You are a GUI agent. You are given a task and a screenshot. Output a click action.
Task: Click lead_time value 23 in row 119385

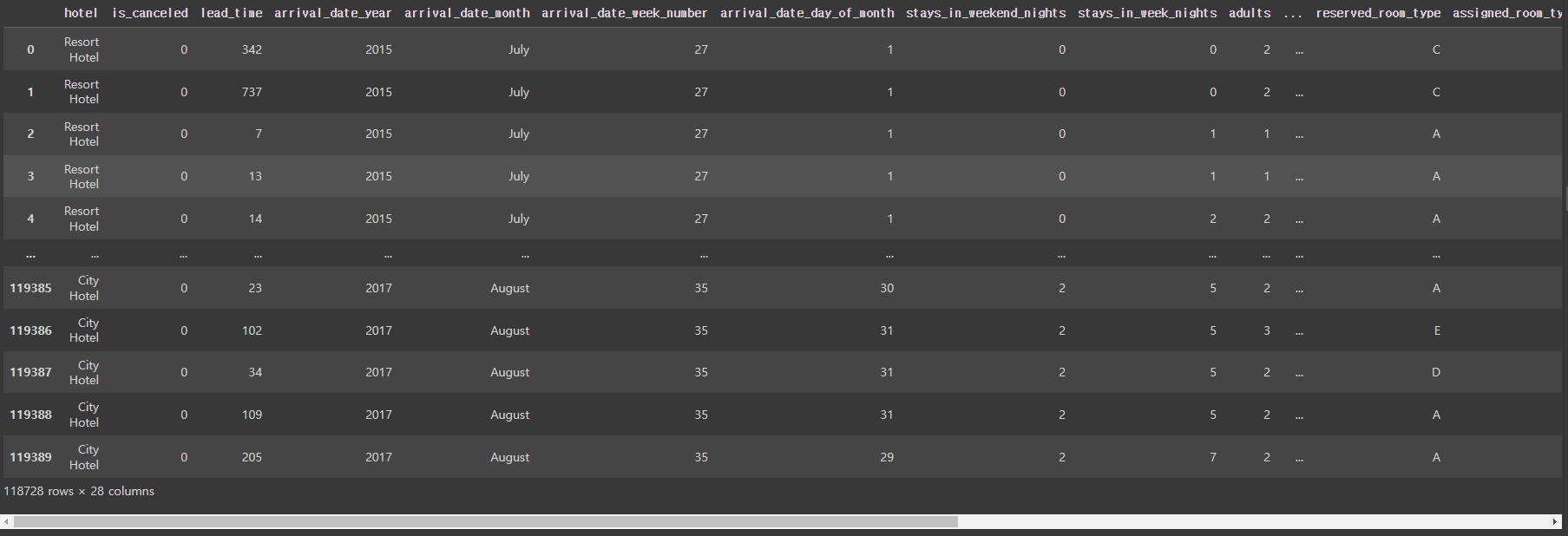point(255,288)
